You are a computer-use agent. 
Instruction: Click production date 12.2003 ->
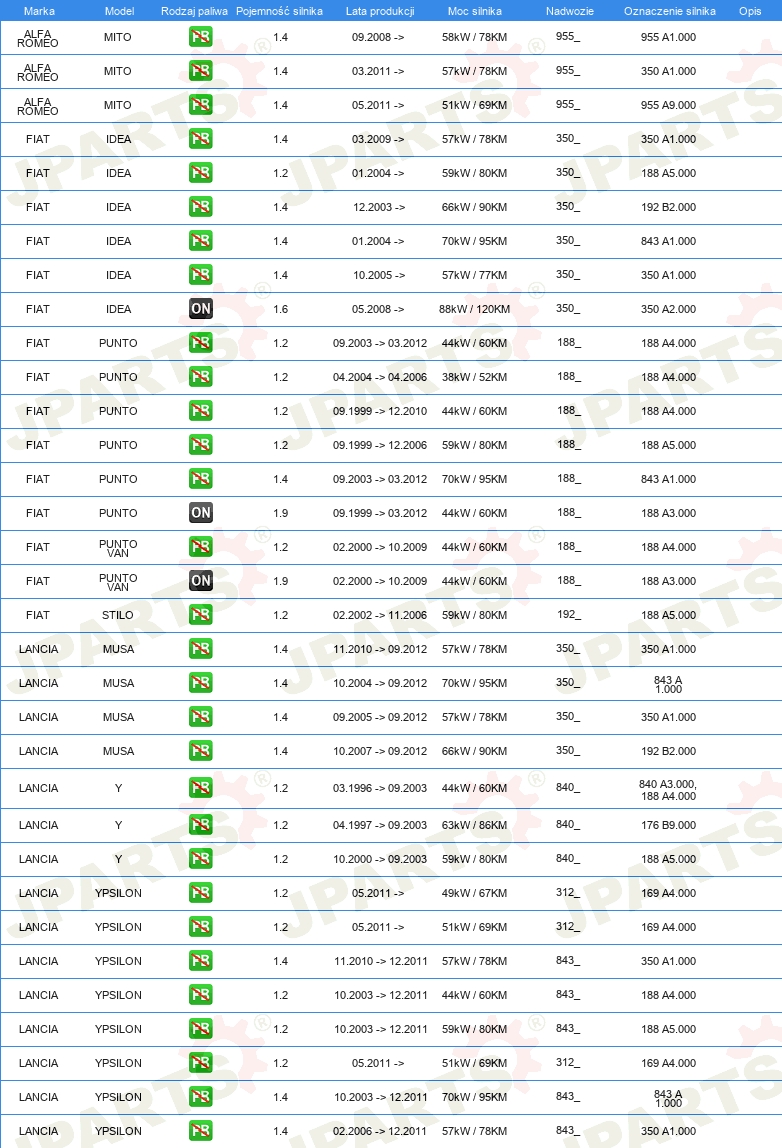[379, 206]
